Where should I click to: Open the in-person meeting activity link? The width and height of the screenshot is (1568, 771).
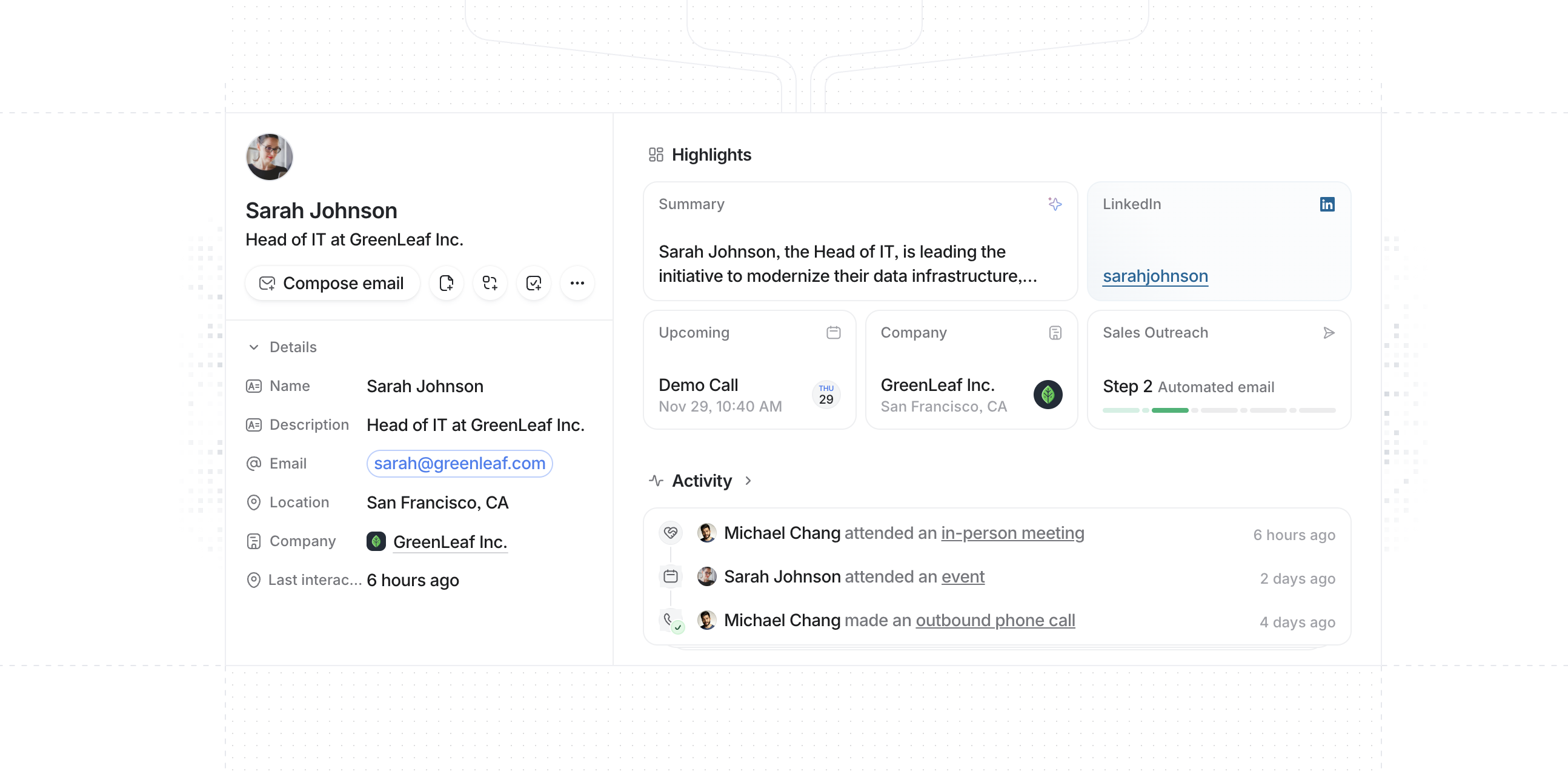point(1012,533)
